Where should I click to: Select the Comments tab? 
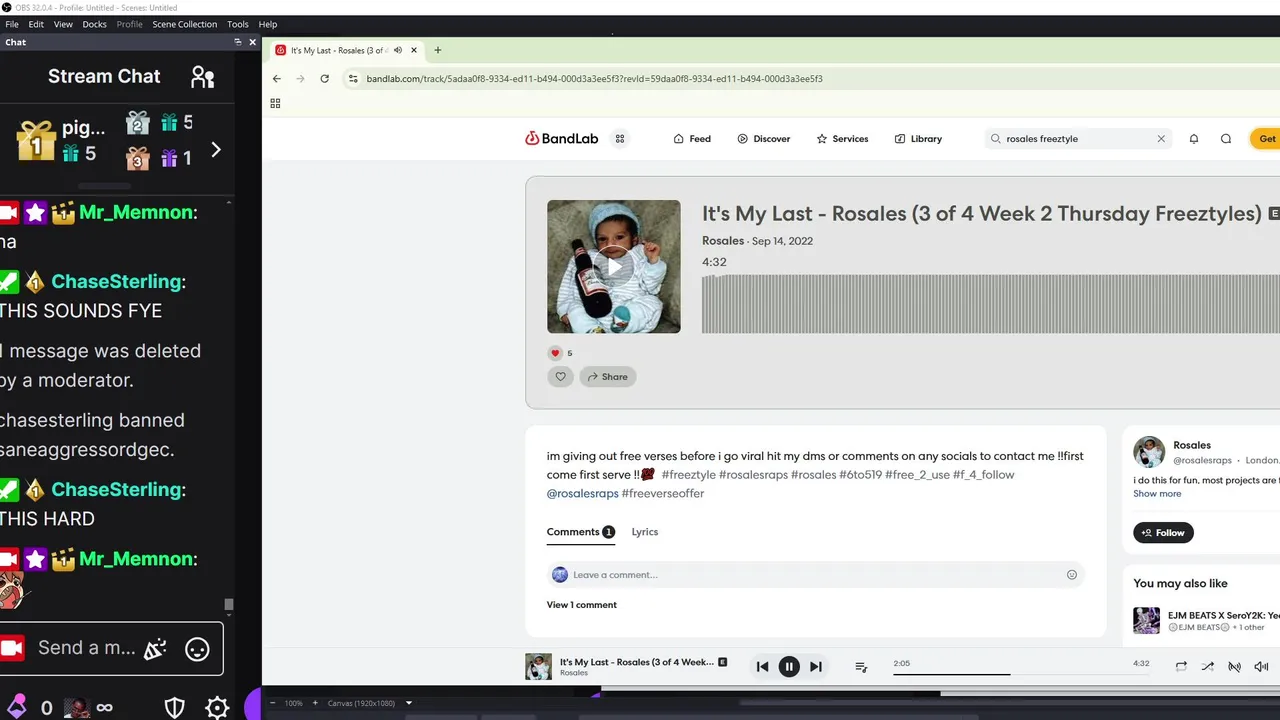click(x=580, y=532)
